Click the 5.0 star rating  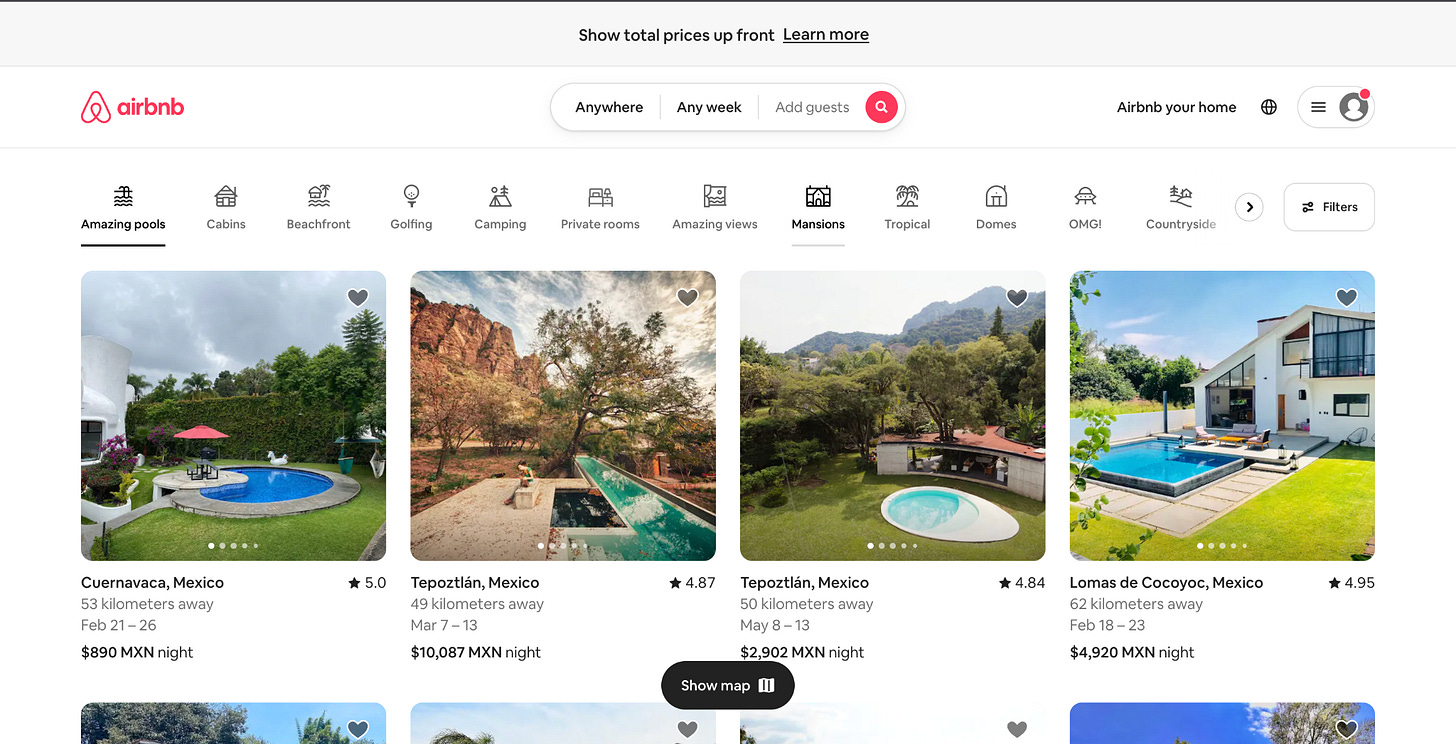pos(367,583)
